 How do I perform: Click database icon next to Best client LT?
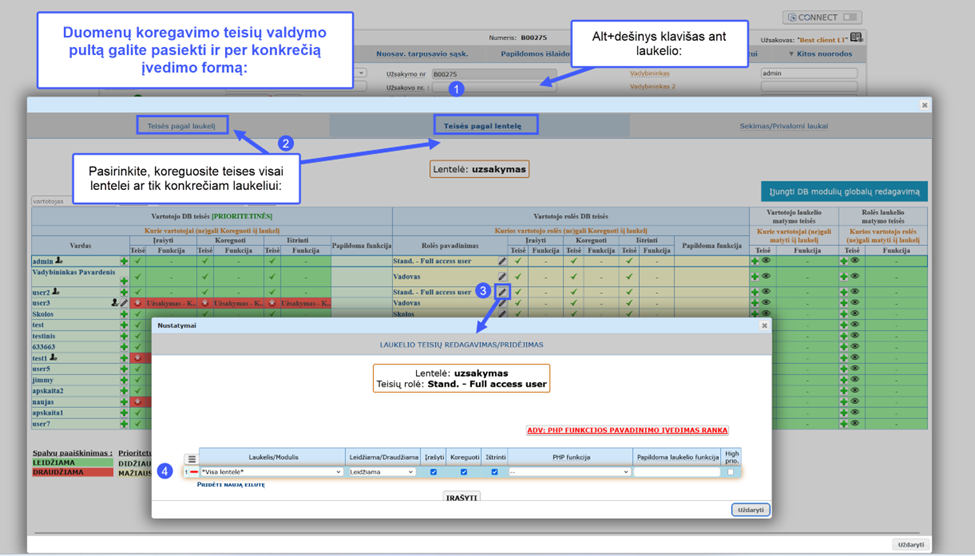click(856, 37)
